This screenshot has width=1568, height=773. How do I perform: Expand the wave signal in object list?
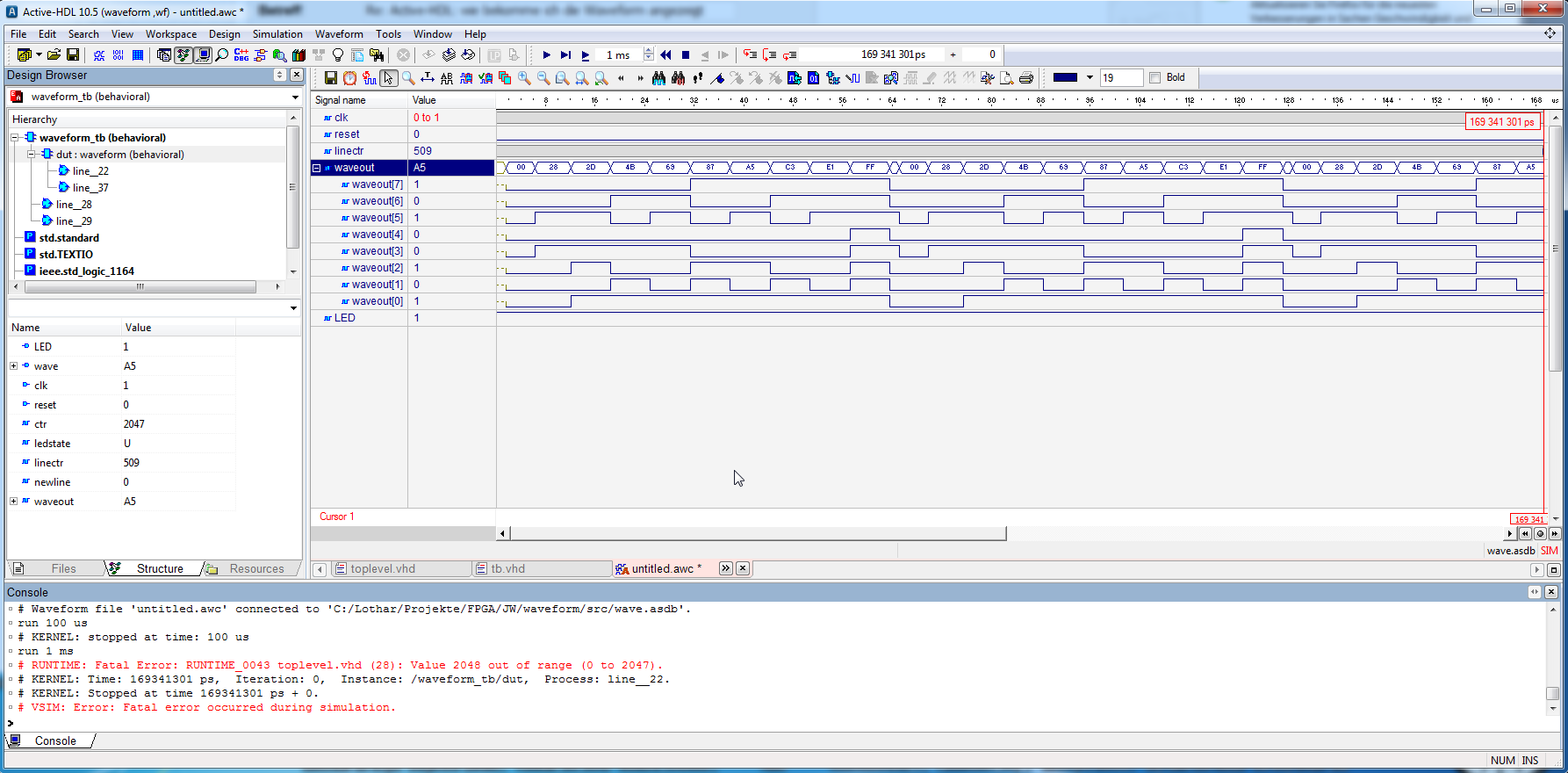tap(14, 366)
